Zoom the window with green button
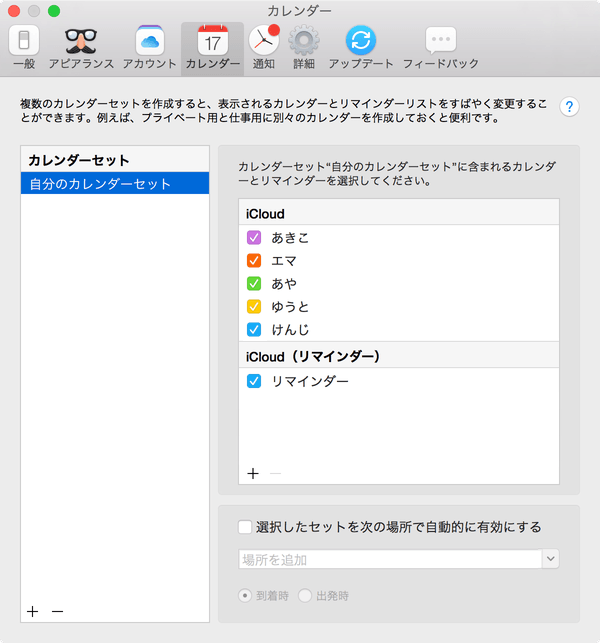 pyautogui.click(x=54, y=11)
